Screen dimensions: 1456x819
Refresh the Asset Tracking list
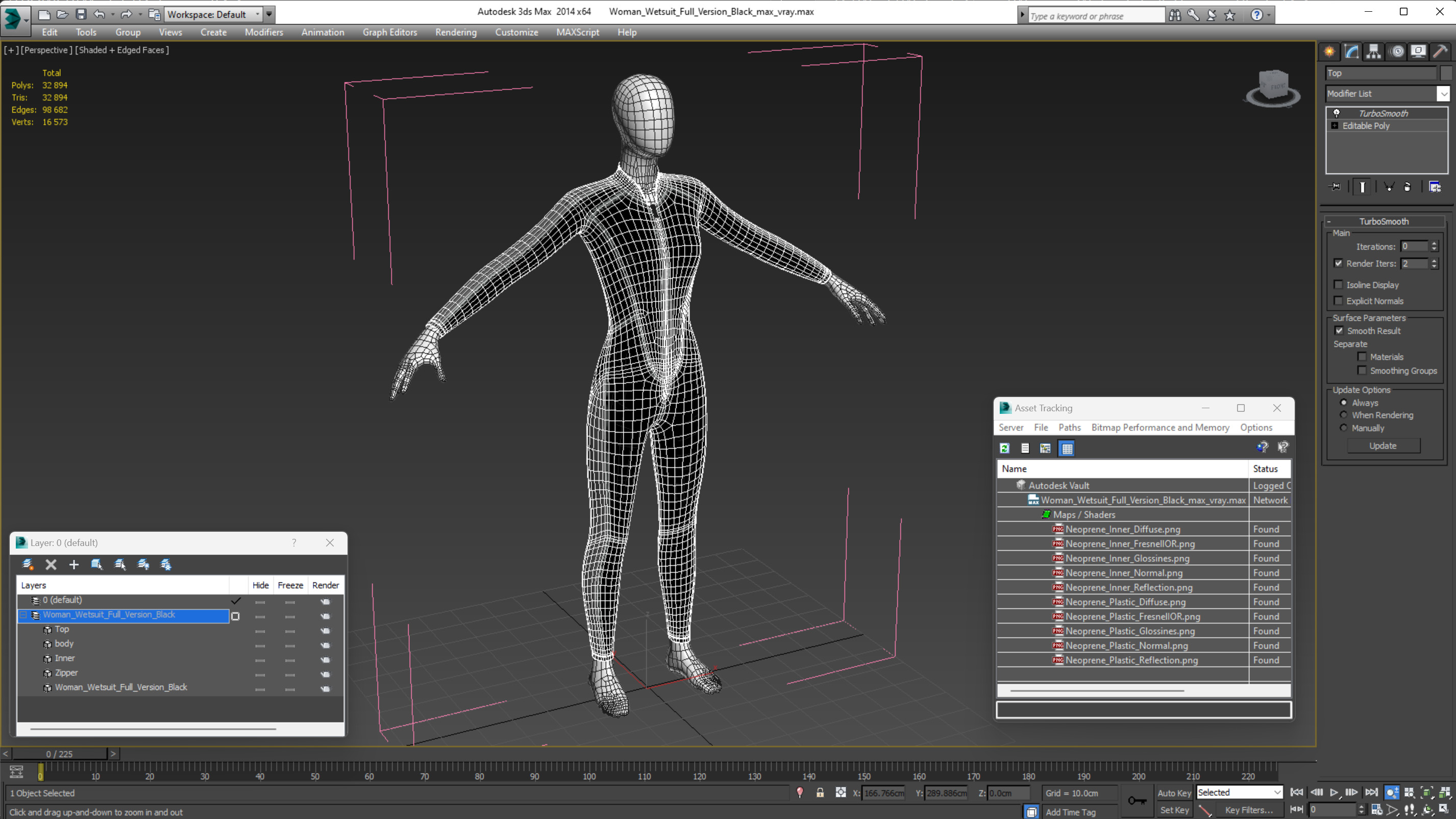[x=1004, y=448]
